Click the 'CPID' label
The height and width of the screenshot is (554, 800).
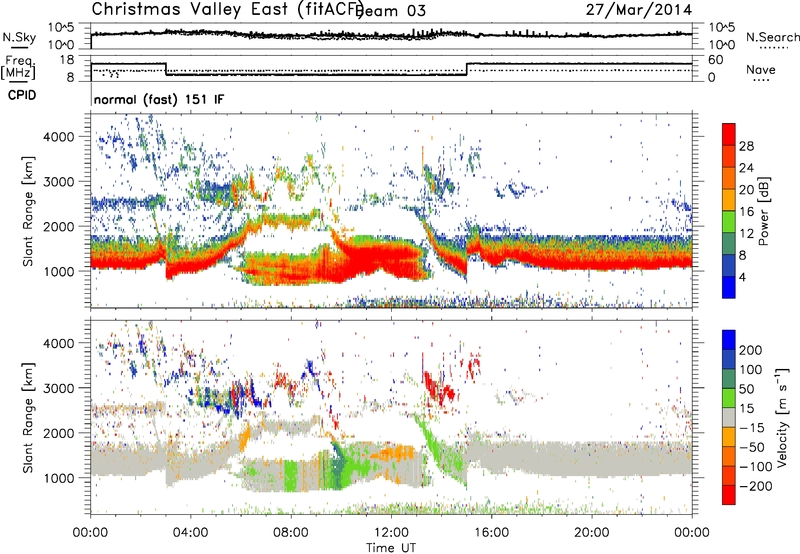tap(22, 95)
